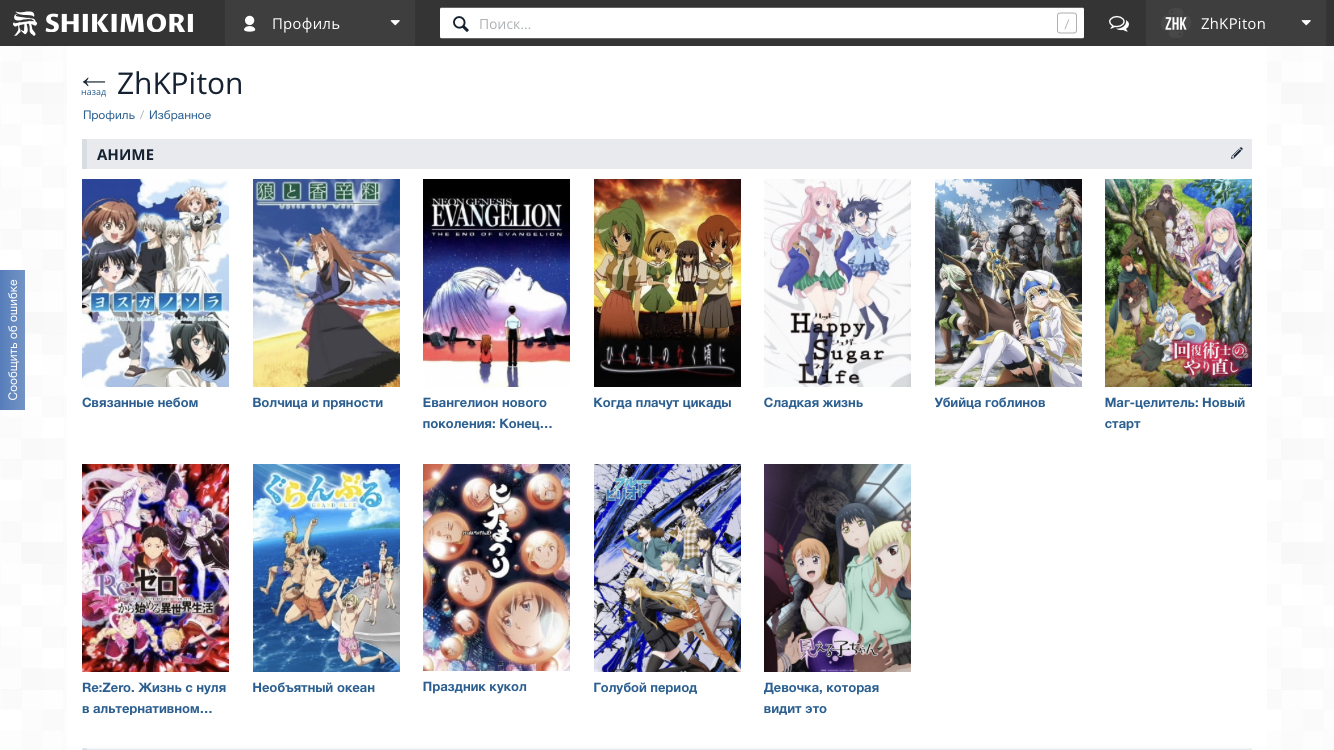Screen dimensions: 1334x750
Task: Click the search magnifier icon
Action: pyautogui.click(x=461, y=24)
